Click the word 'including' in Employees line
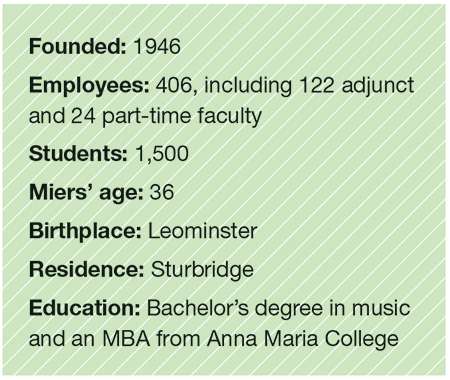The height and width of the screenshot is (380, 450). pyautogui.click(x=248, y=85)
